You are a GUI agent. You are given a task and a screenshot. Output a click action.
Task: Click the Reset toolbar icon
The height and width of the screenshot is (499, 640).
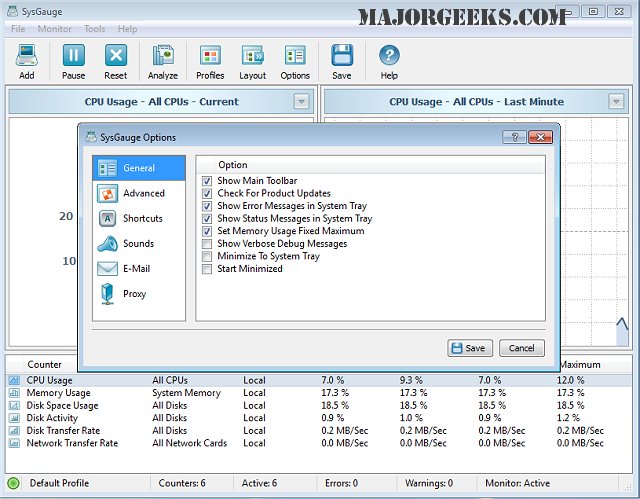click(x=116, y=61)
